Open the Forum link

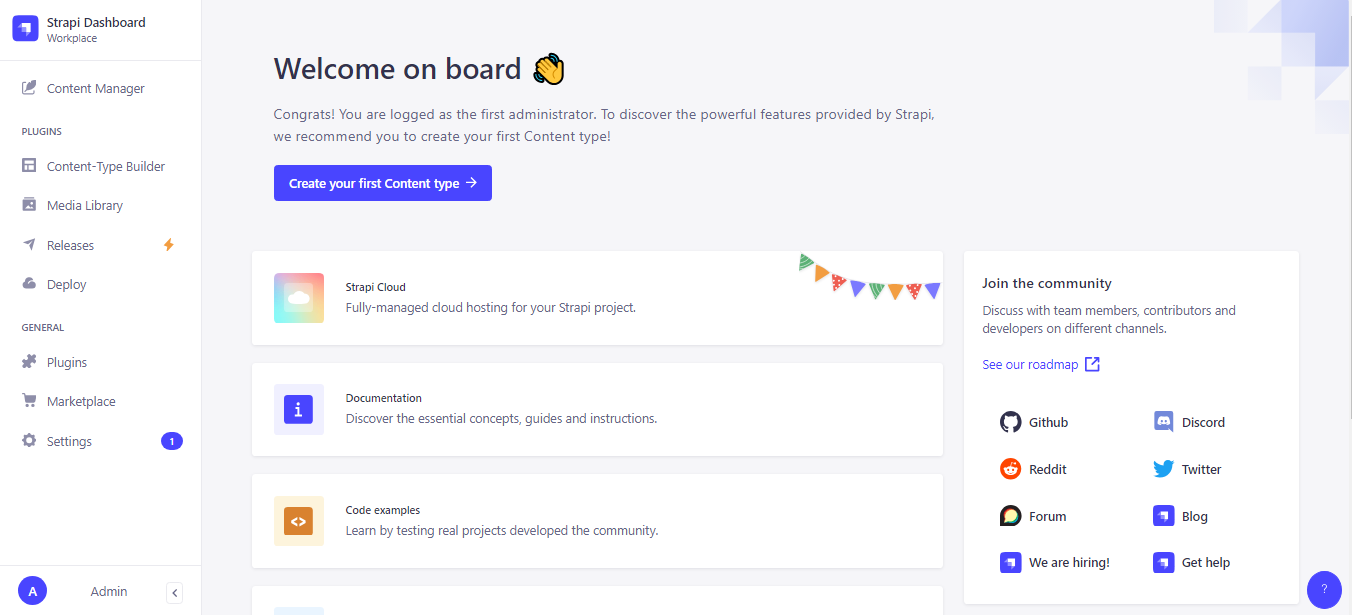[1033, 516]
